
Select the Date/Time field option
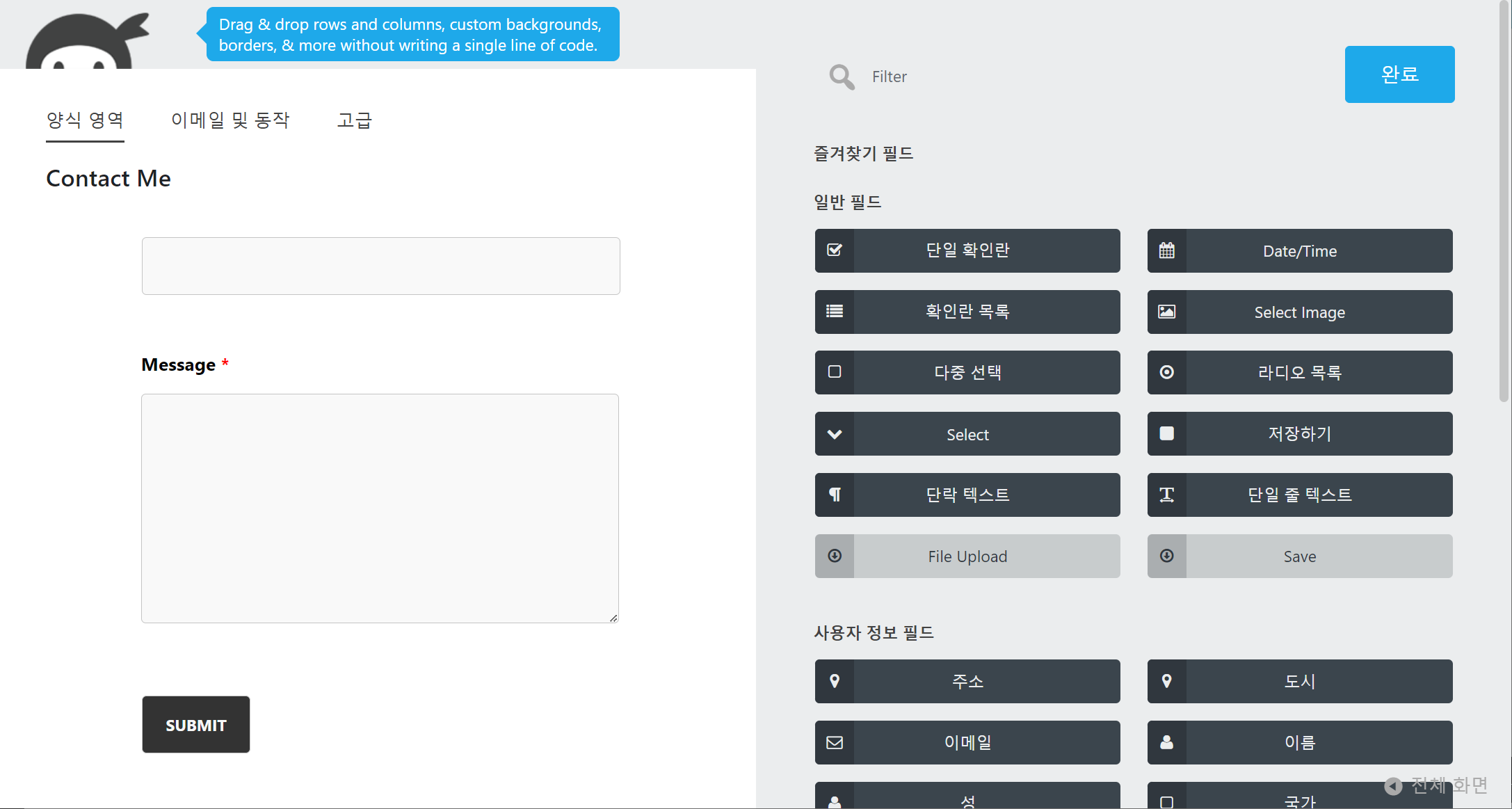coord(1298,250)
